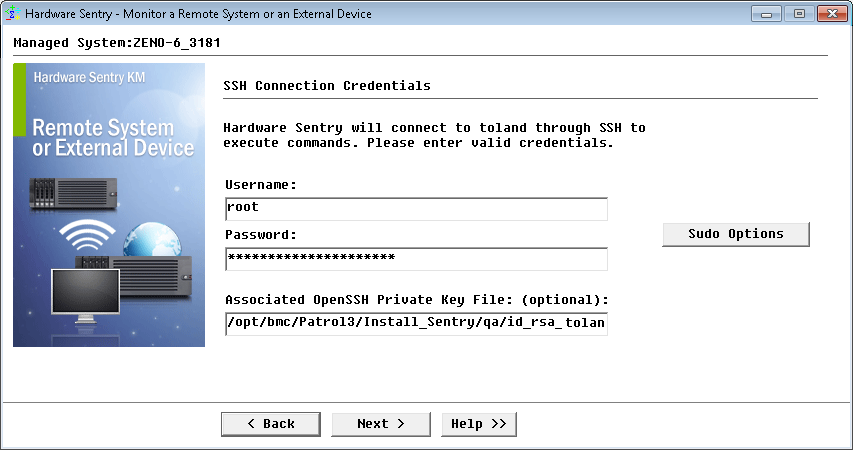The height and width of the screenshot is (450, 853).
Task: Click the SSH Connection Credentials heading
Action: [327, 86]
